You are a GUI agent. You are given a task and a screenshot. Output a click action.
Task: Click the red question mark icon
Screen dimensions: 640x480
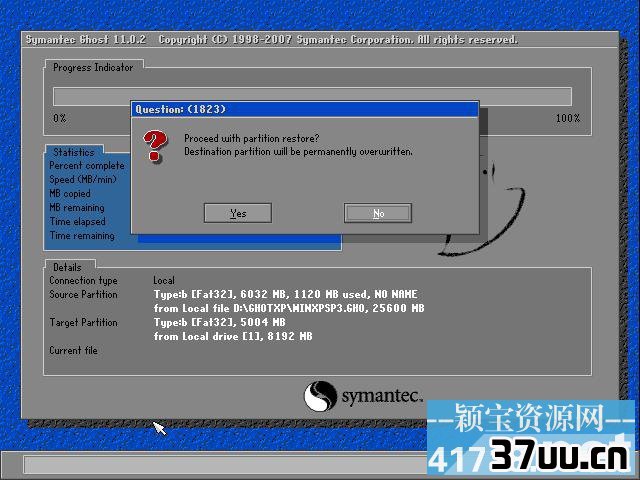pos(155,146)
